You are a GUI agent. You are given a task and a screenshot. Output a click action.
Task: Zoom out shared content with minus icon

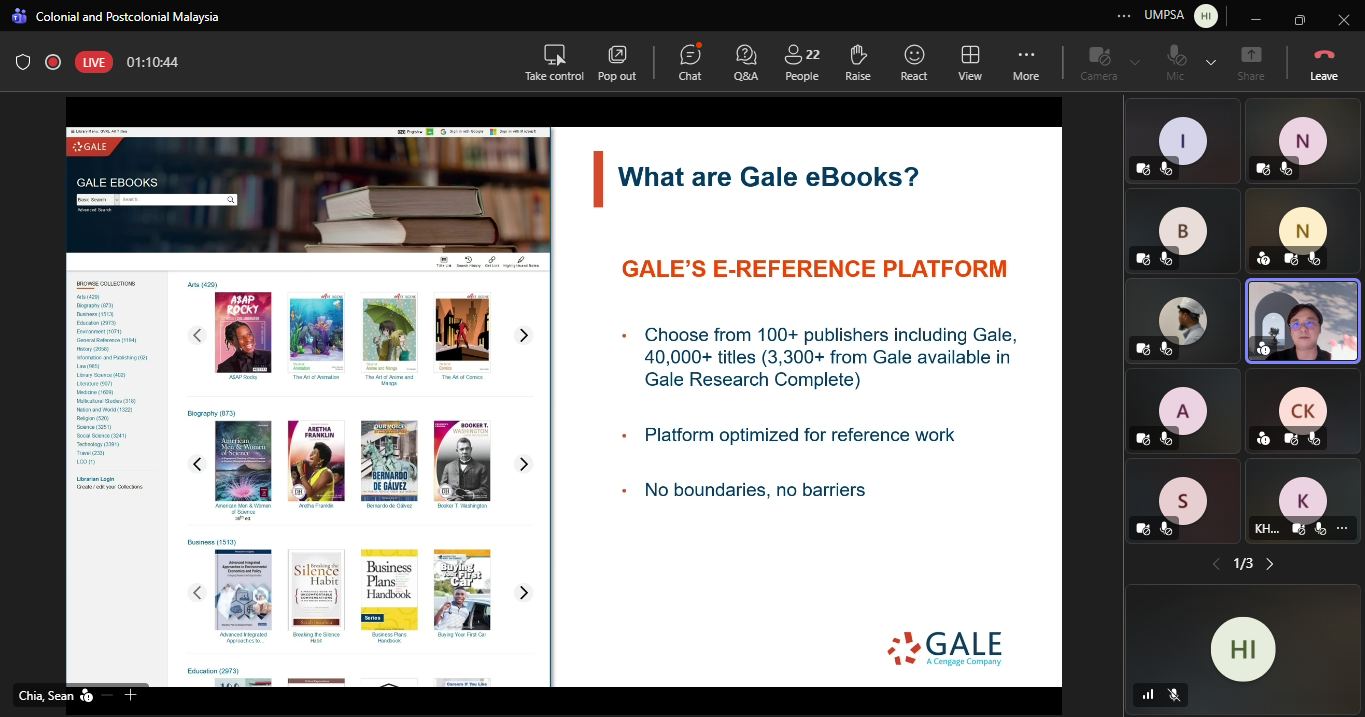(107, 695)
